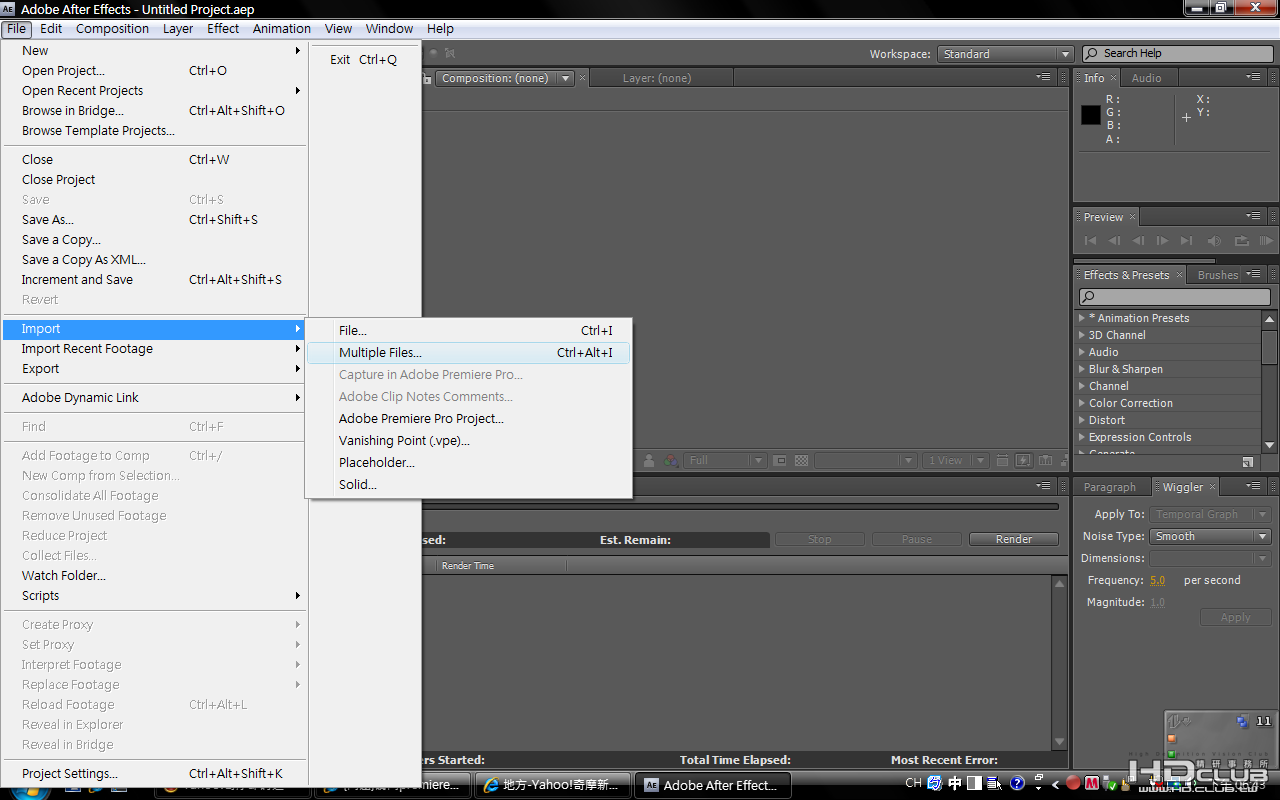Click Show Channel RGB icon in viewer
Screen dimensions: 1280x800
tap(670, 461)
